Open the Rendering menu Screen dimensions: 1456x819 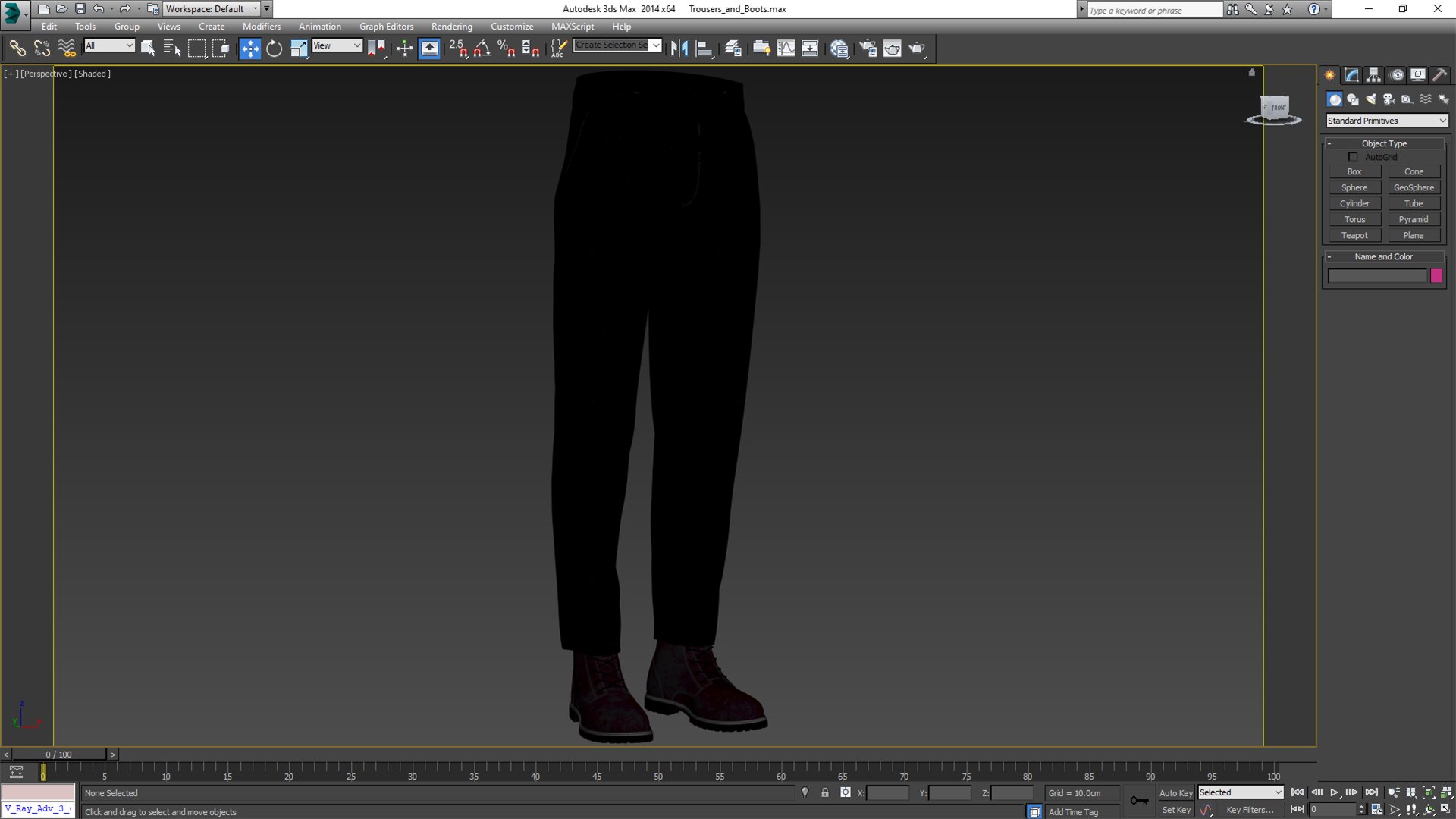pos(452,27)
